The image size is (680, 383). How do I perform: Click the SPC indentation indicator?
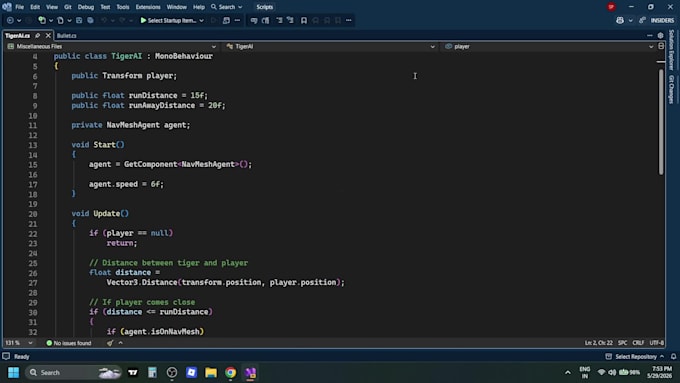(x=622, y=343)
